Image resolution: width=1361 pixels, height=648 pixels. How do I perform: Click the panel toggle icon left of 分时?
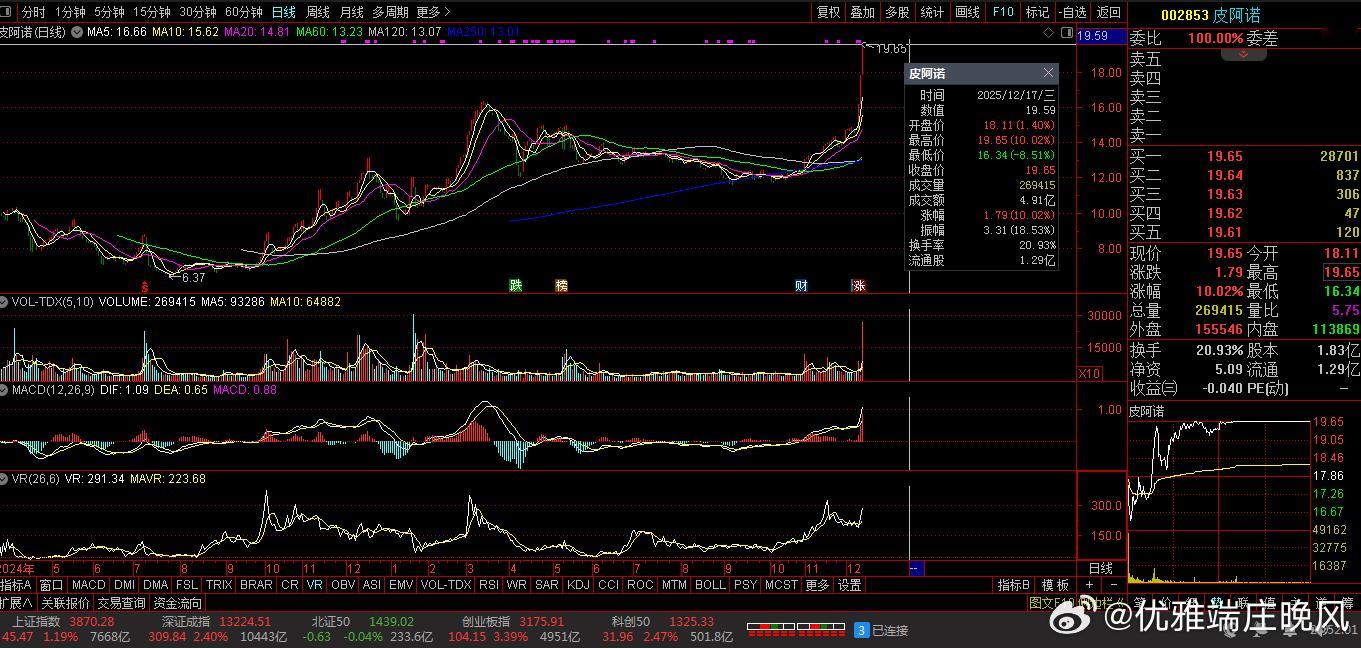(x=8, y=12)
